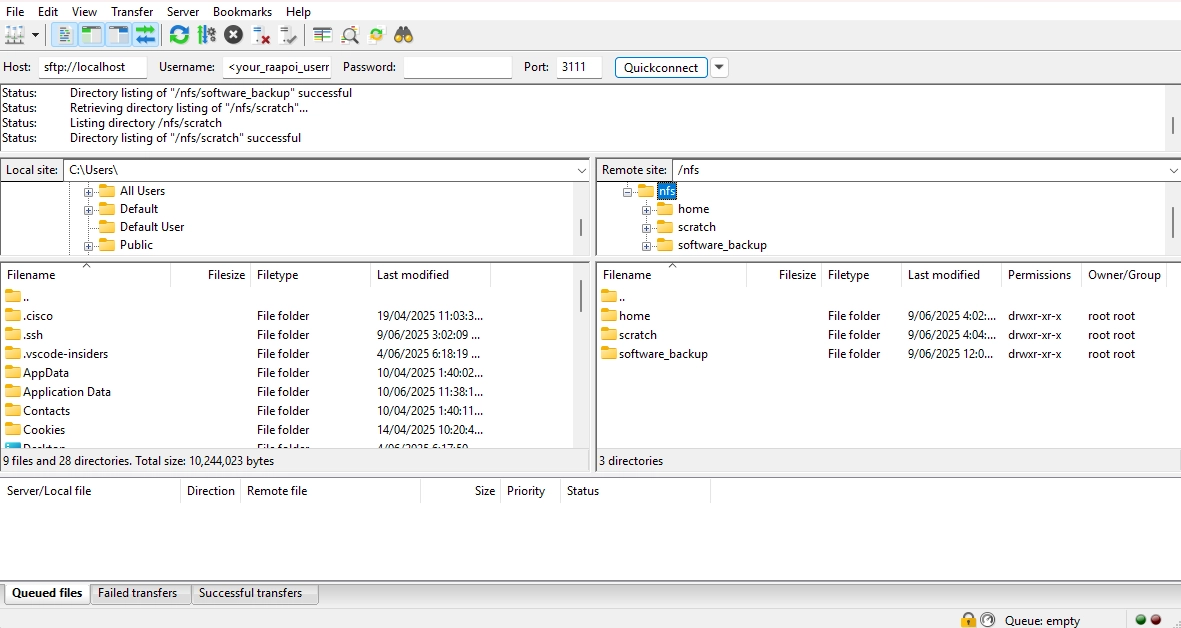Cancel the current operation
1181x628 pixels.
[x=233, y=35]
